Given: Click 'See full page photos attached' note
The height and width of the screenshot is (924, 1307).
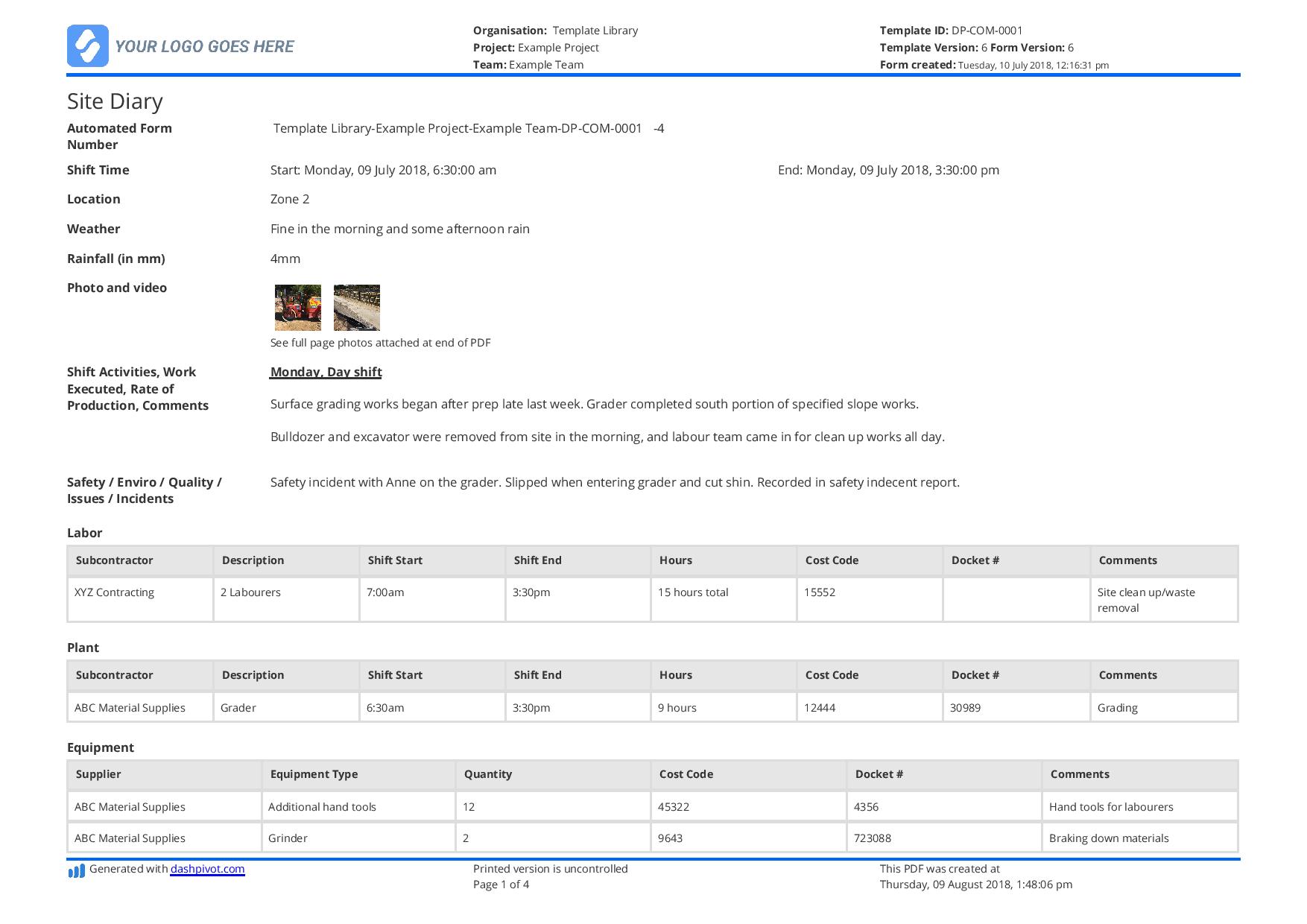Looking at the screenshot, I should point(380,343).
